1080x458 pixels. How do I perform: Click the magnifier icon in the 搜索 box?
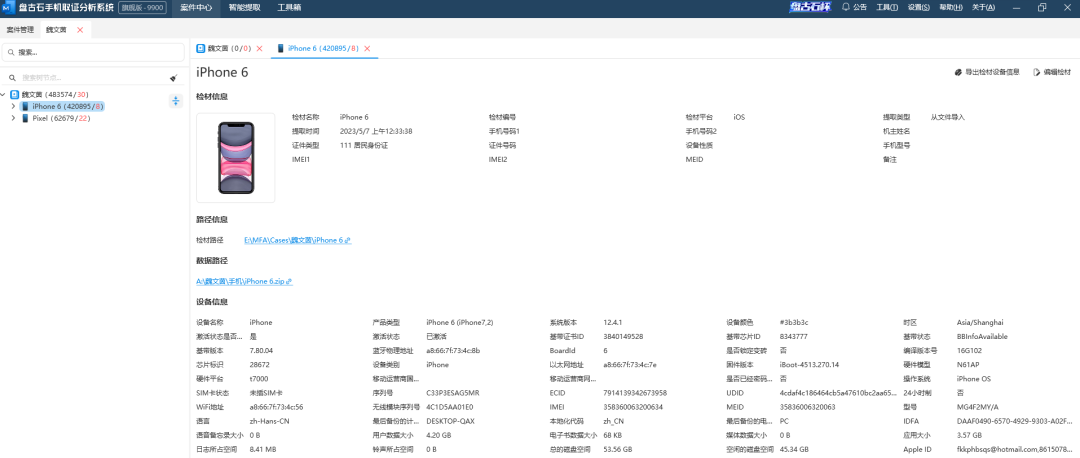click(x=12, y=52)
